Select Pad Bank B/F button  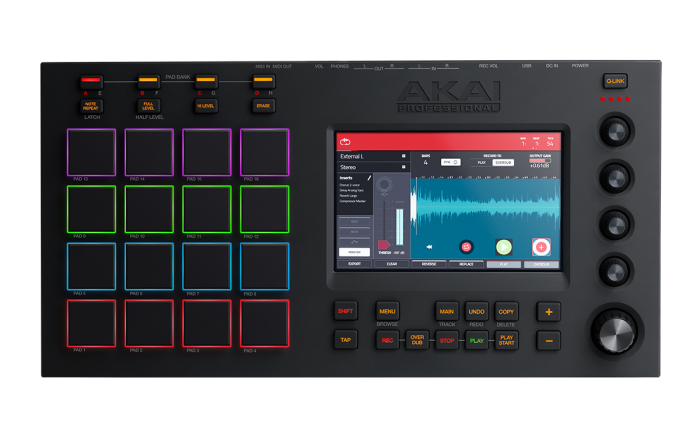click(148, 81)
